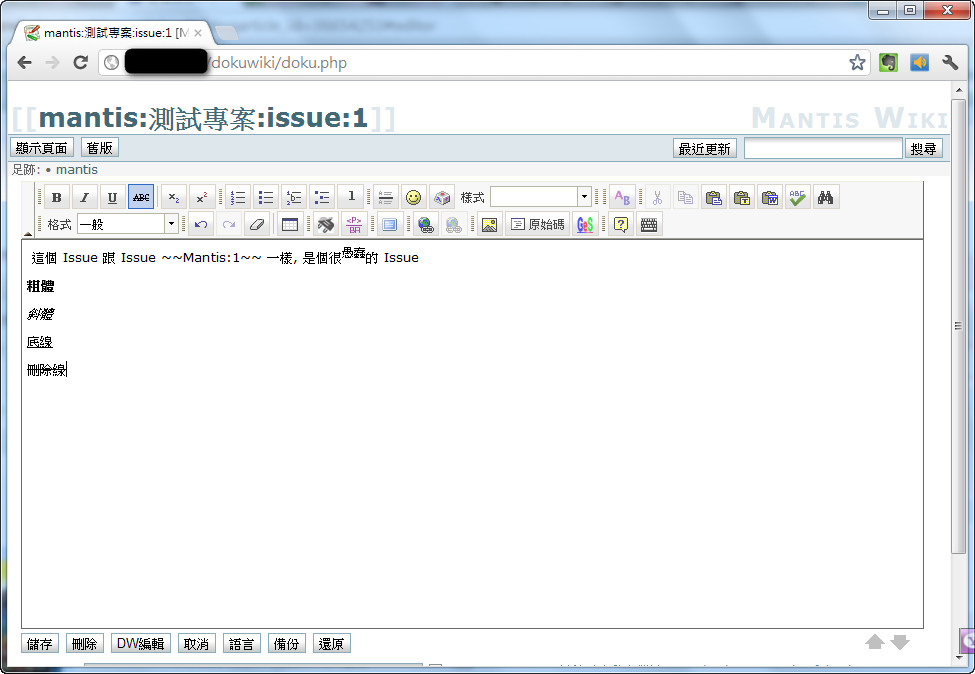Viewport: 975px width, 674px height.
Task: Click the AB font color icon
Action: pos(622,198)
